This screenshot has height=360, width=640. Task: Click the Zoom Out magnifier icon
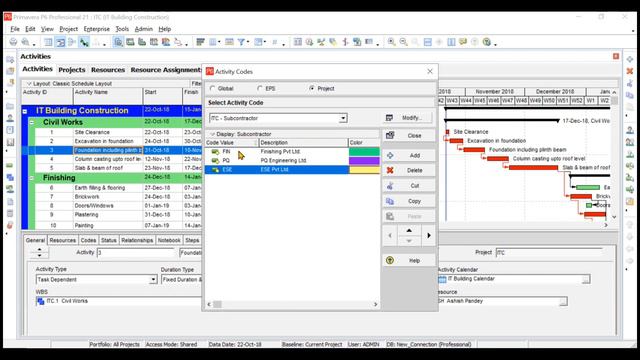point(403,42)
